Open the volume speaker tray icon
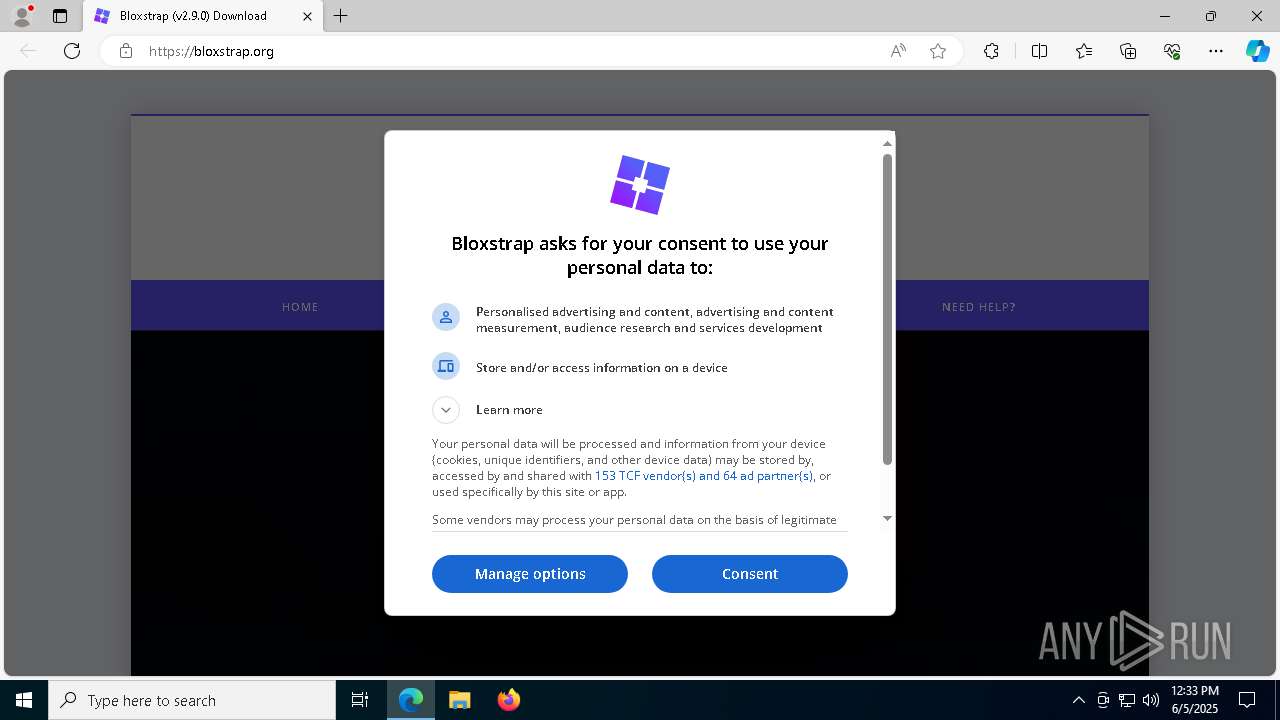The image size is (1280, 720). (x=1151, y=700)
